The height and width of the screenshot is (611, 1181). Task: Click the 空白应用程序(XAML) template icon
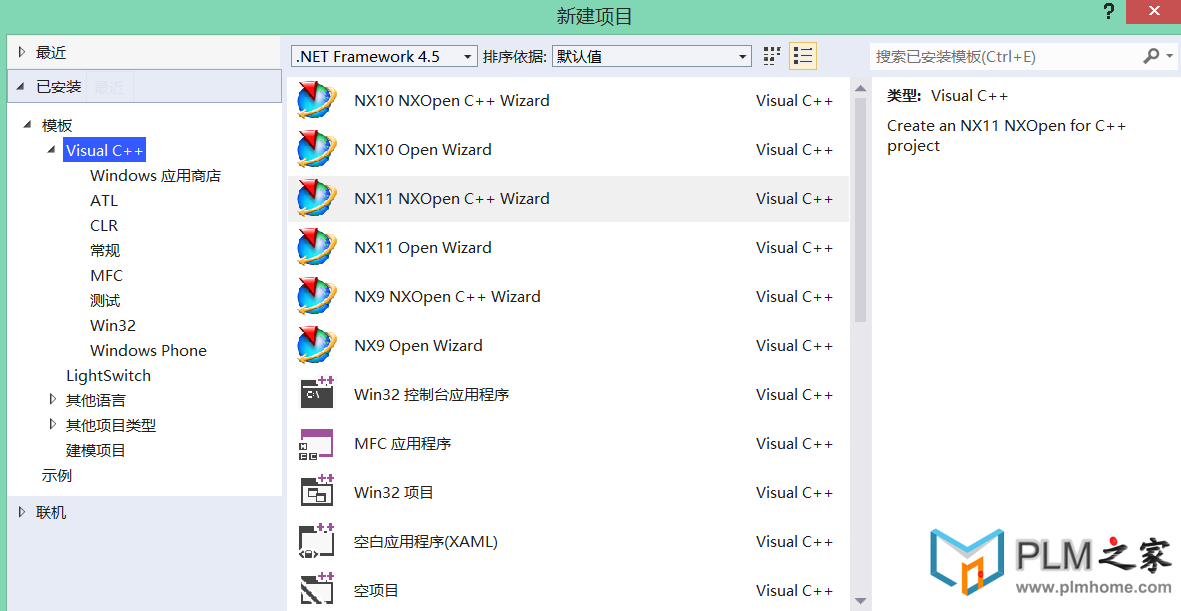316,541
